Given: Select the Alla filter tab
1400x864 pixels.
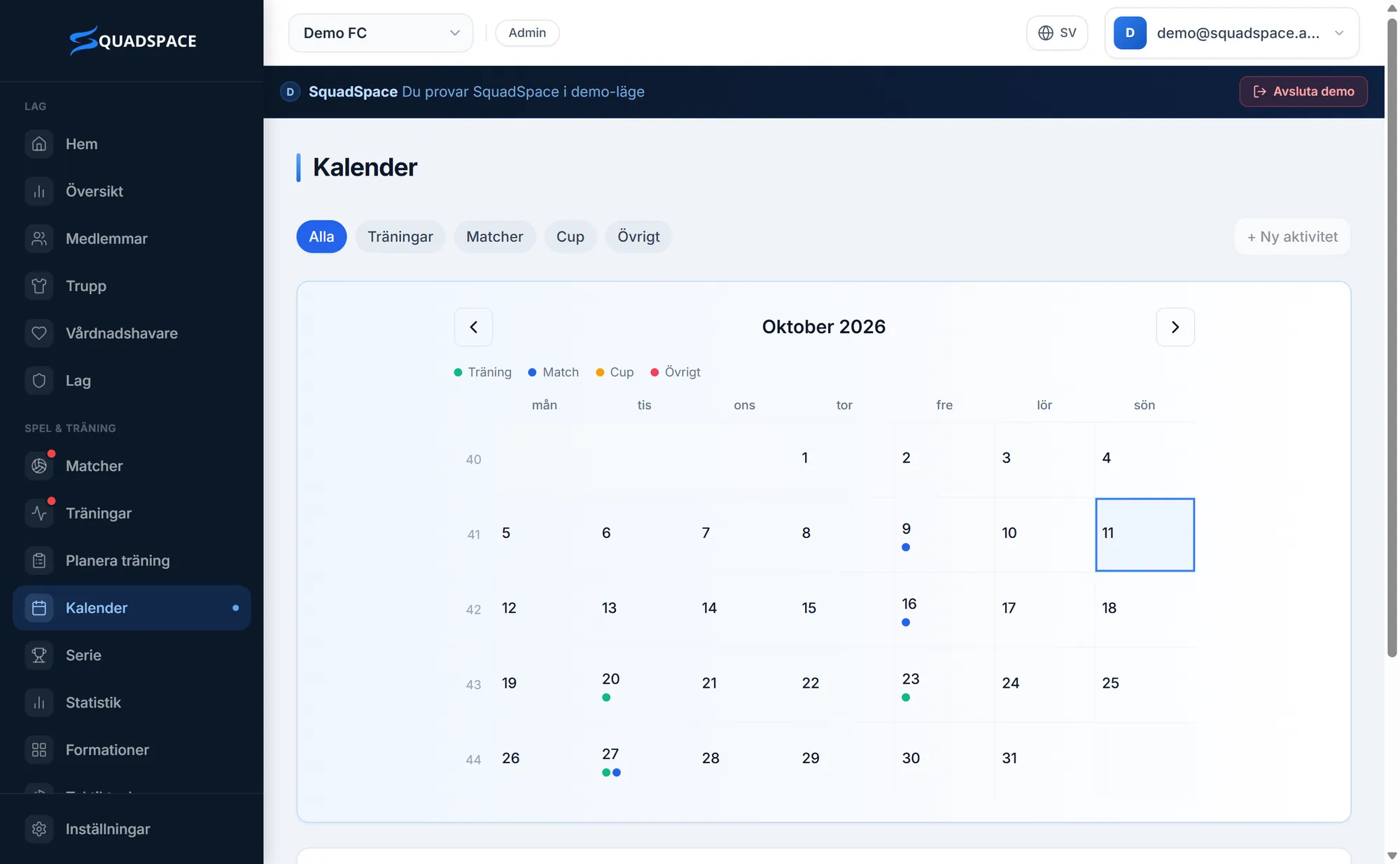Looking at the screenshot, I should (x=321, y=236).
